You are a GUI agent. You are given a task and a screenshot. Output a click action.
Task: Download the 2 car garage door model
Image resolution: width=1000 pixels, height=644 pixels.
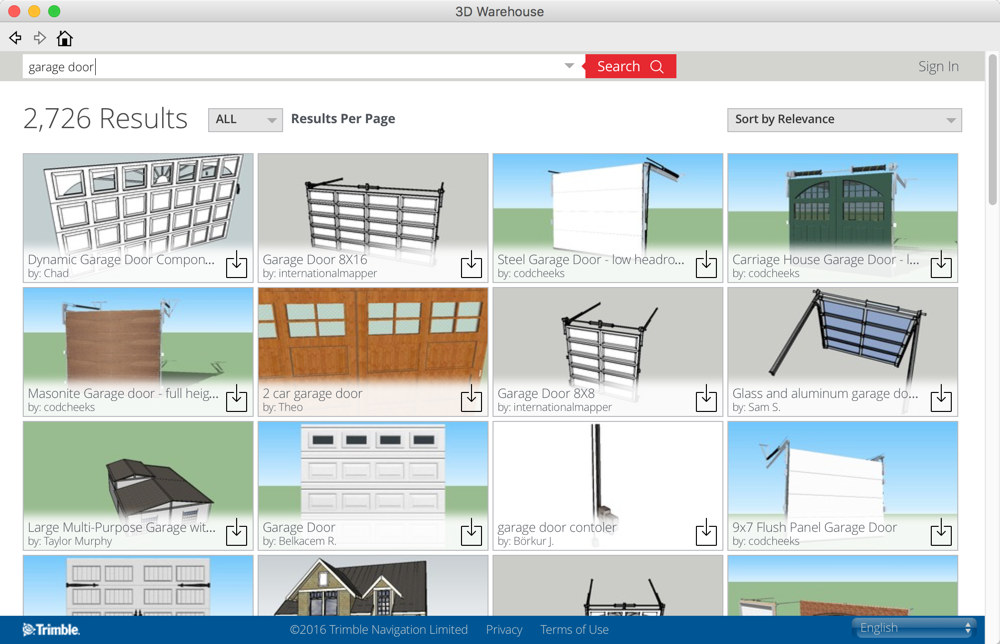471,398
